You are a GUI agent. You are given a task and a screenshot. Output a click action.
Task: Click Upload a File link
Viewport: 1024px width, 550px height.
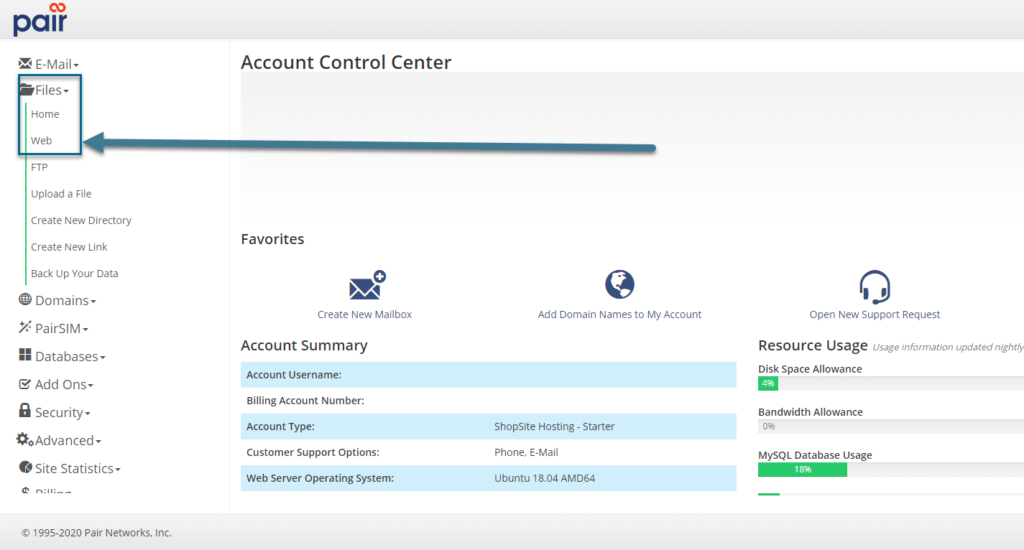(61, 194)
